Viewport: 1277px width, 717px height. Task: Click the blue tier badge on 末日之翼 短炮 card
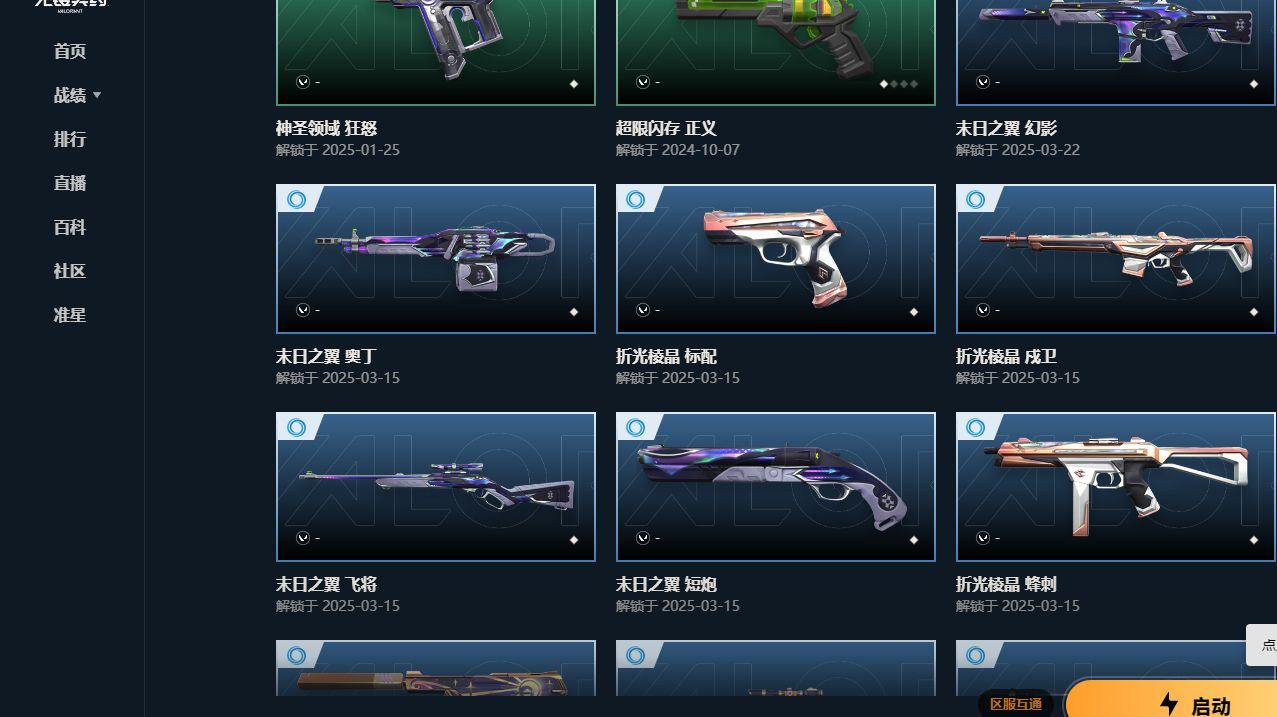(x=636, y=428)
